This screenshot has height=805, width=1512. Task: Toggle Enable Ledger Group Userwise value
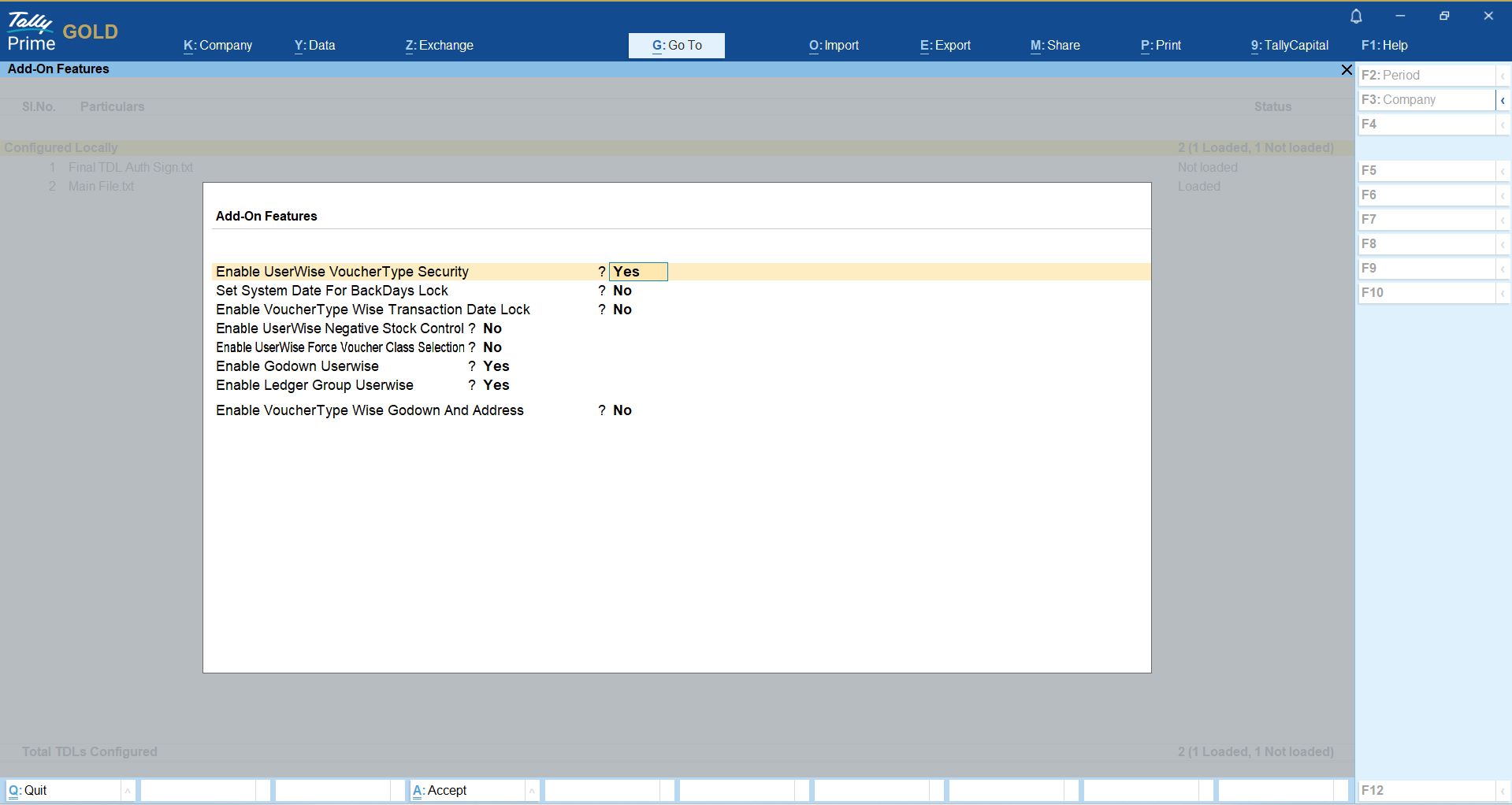(x=496, y=385)
